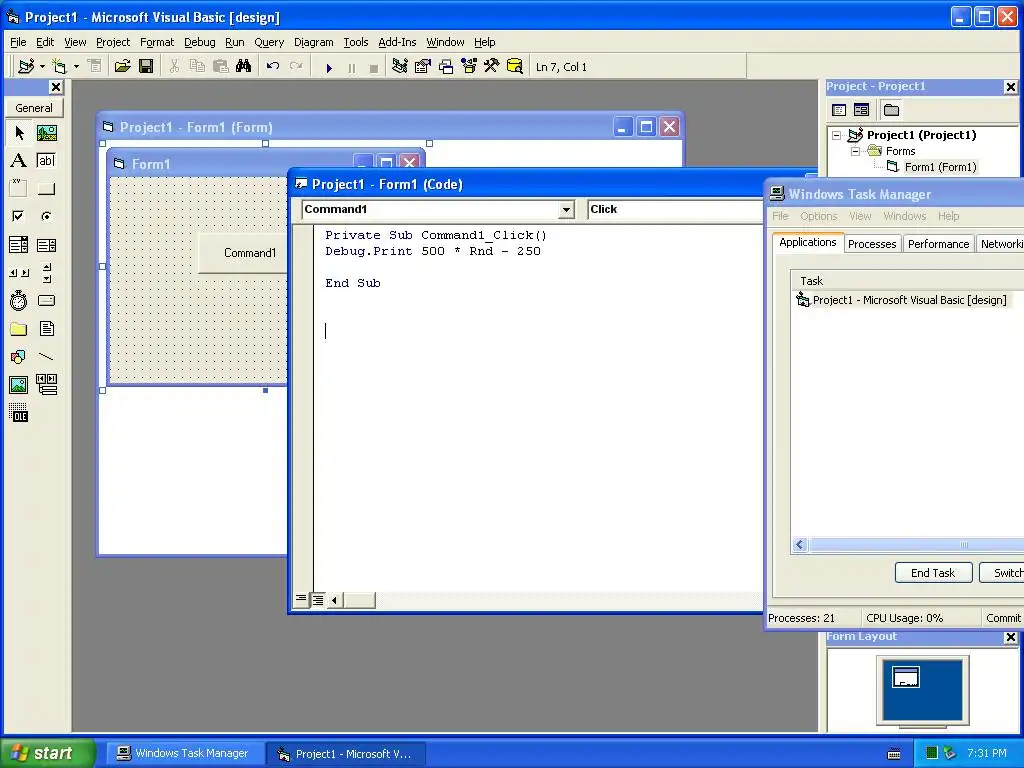1024x768 pixels.
Task: Save the project with the floppy disk icon
Action: 146,67
